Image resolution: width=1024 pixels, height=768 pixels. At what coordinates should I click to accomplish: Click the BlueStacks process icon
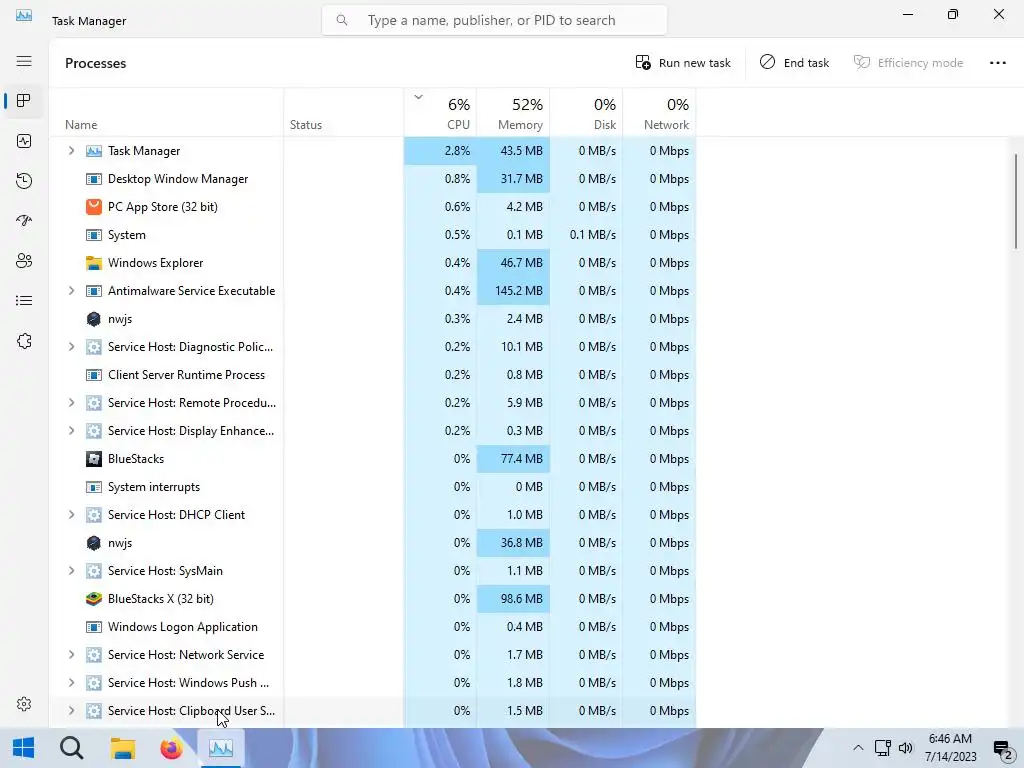[x=94, y=459]
